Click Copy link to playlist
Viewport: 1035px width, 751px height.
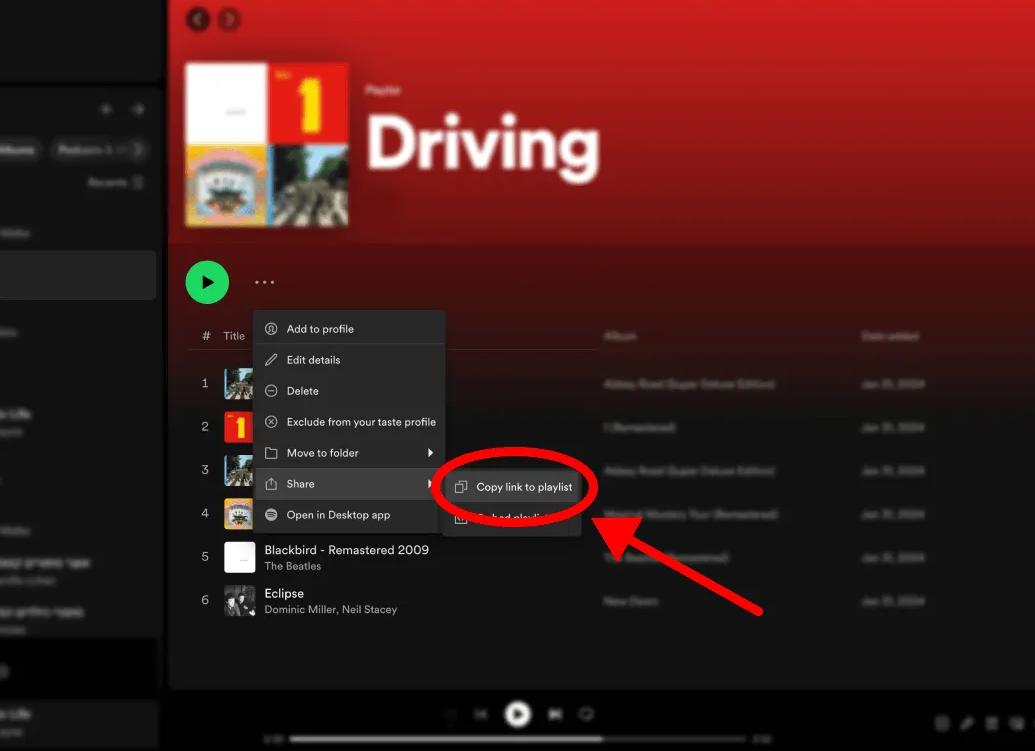click(x=523, y=487)
